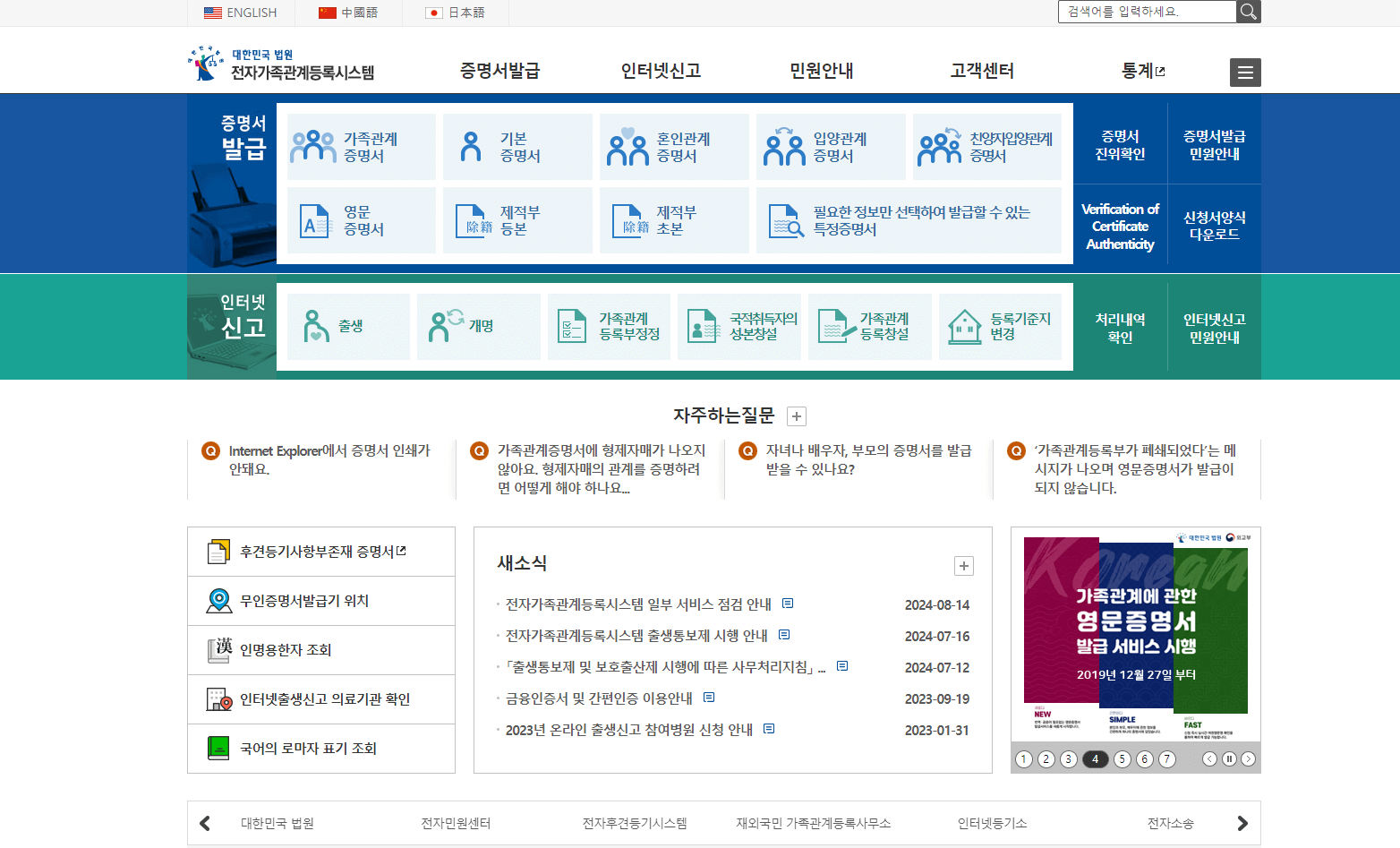Open the hamburger menu
Image resolution: width=1400 pixels, height=848 pixels.
(1245, 73)
